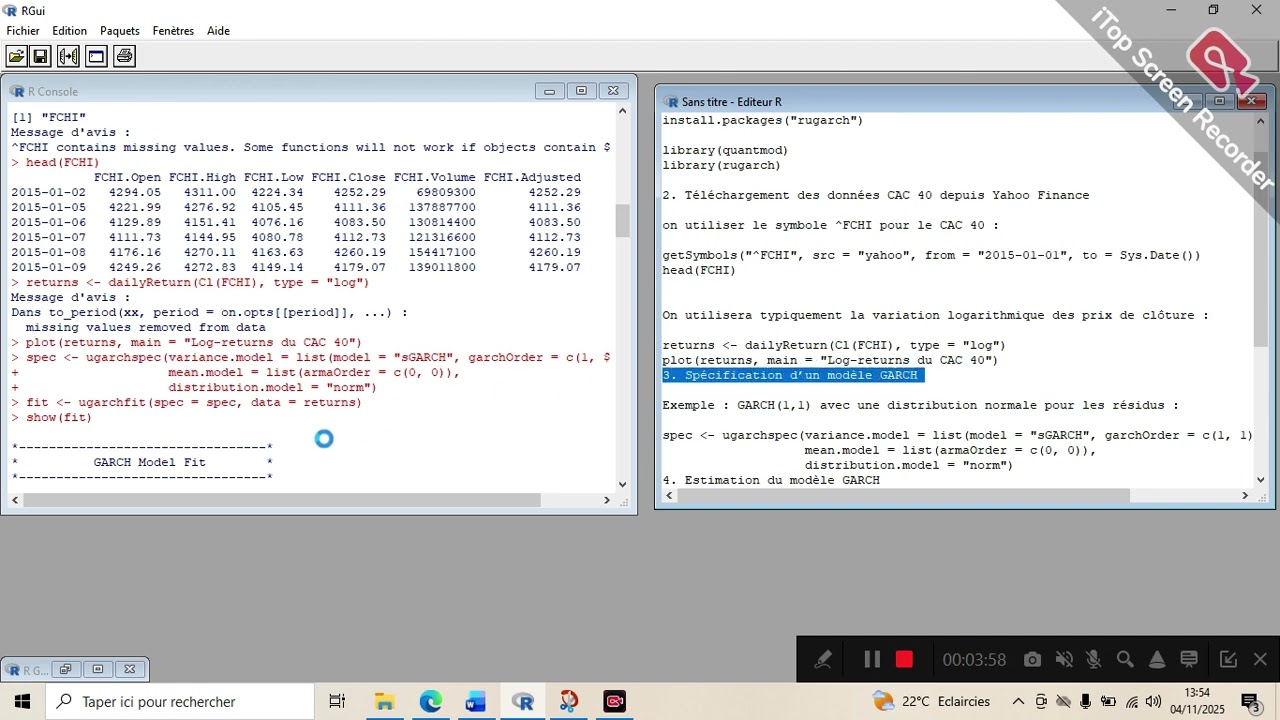Open Wi-Fi network tray icon
Image resolution: width=1280 pixels, height=720 pixels.
click(x=1132, y=702)
